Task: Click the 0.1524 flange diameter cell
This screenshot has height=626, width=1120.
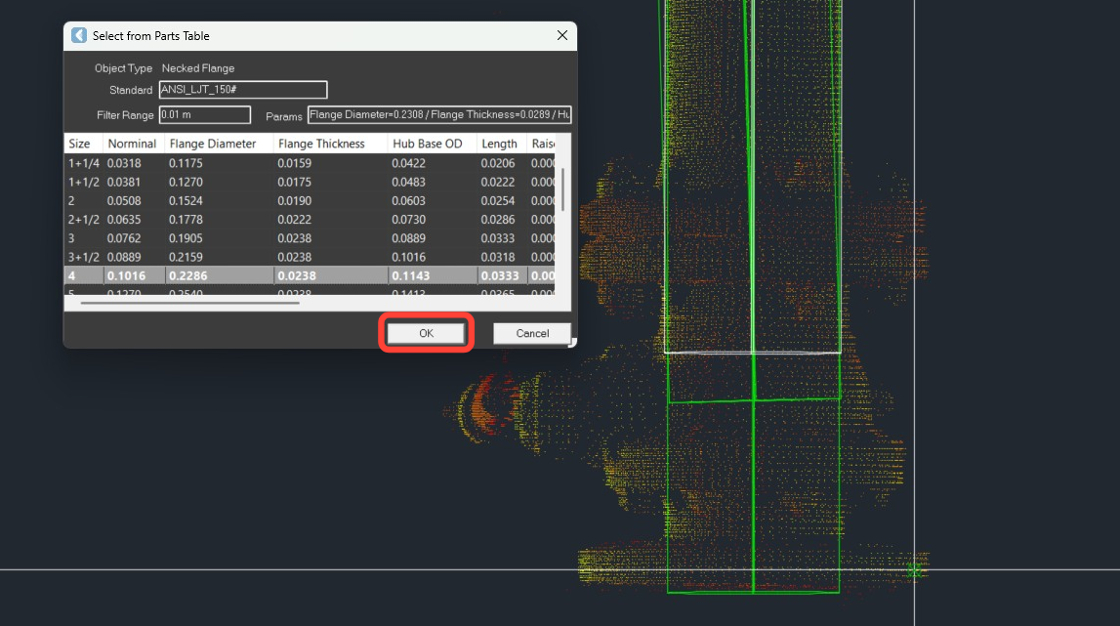Action: (x=186, y=201)
